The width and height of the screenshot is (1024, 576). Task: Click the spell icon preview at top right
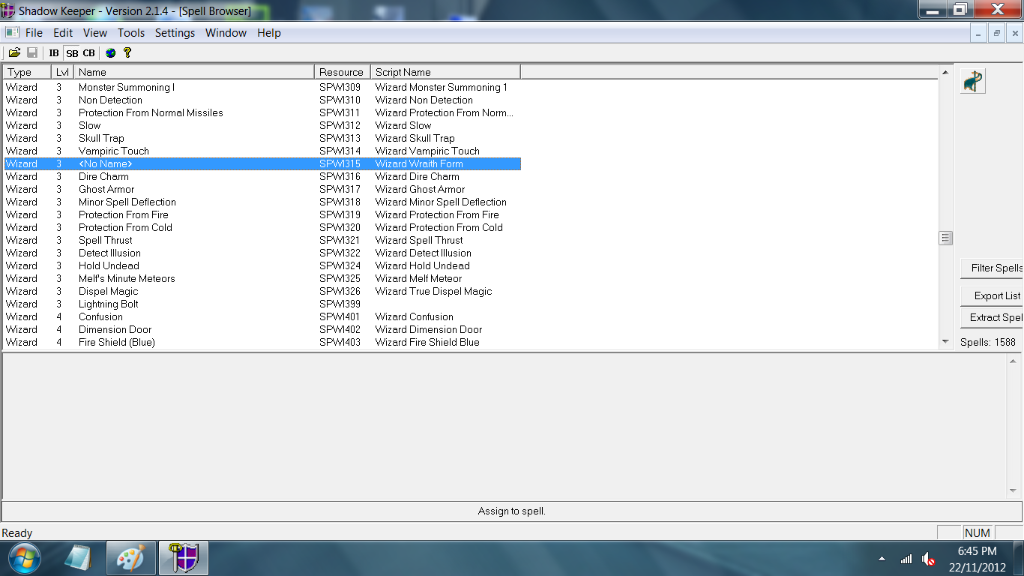(x=973, y=82)
